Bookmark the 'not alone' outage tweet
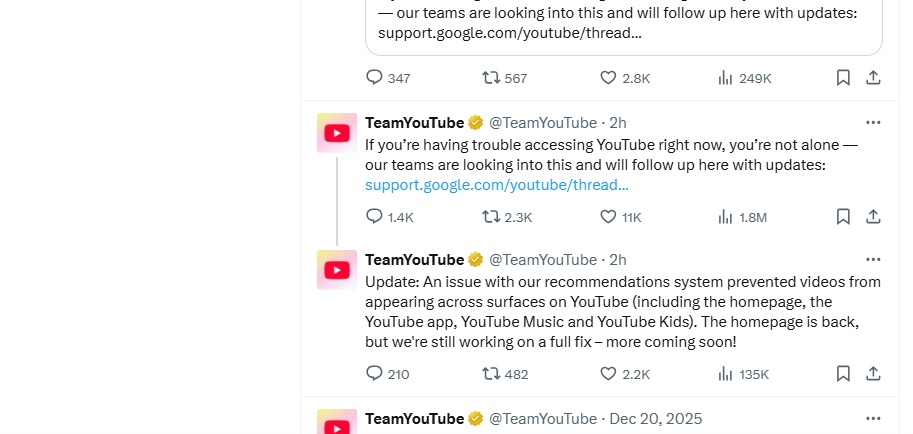The width and height of the screenshot is (913, 434). tap(843, 216)
